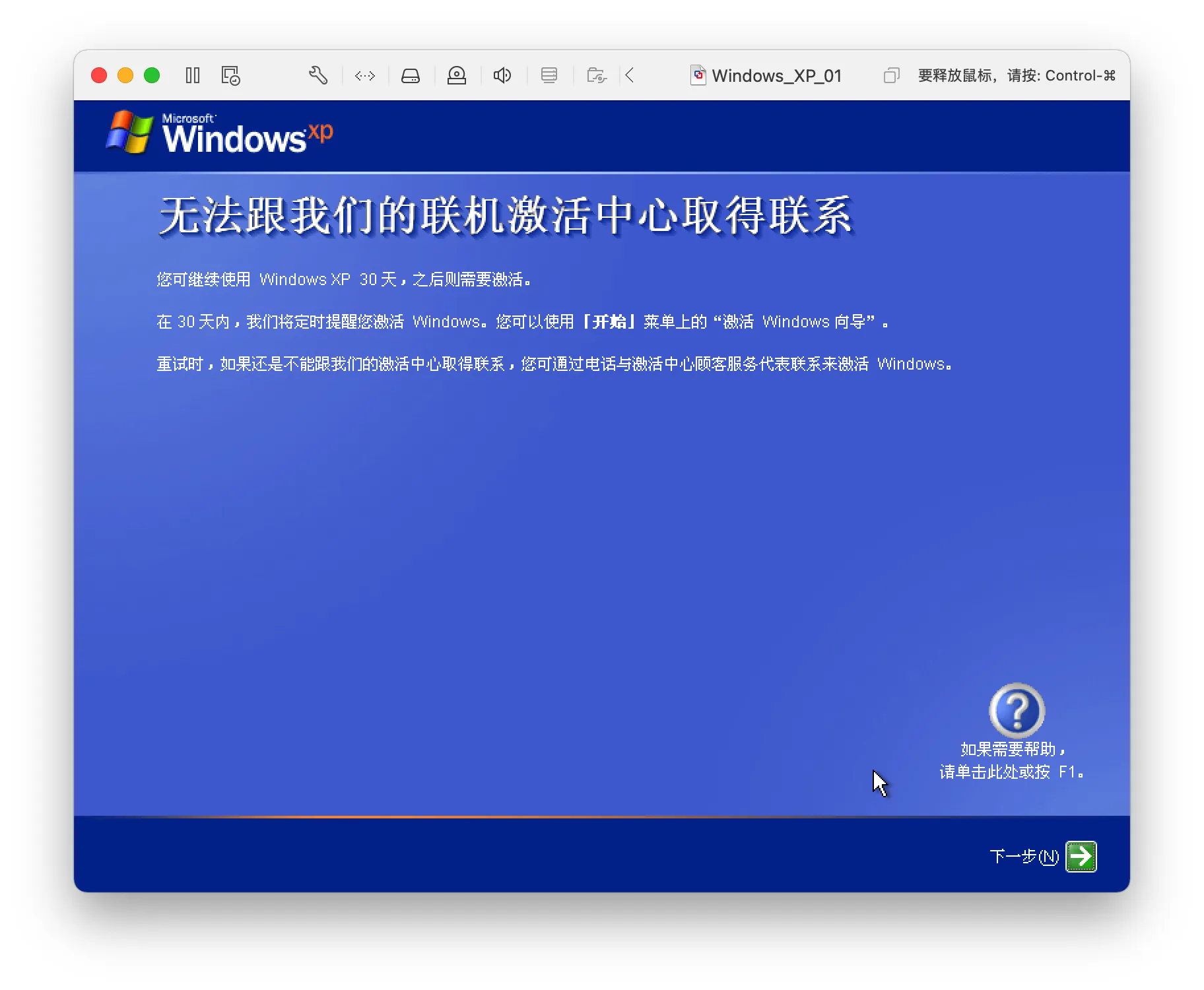Image resolution: width=1204 pixels, height=990 pixels.
Task: Click the 如果需要帮助 help text
Action: click(1013, 749)
